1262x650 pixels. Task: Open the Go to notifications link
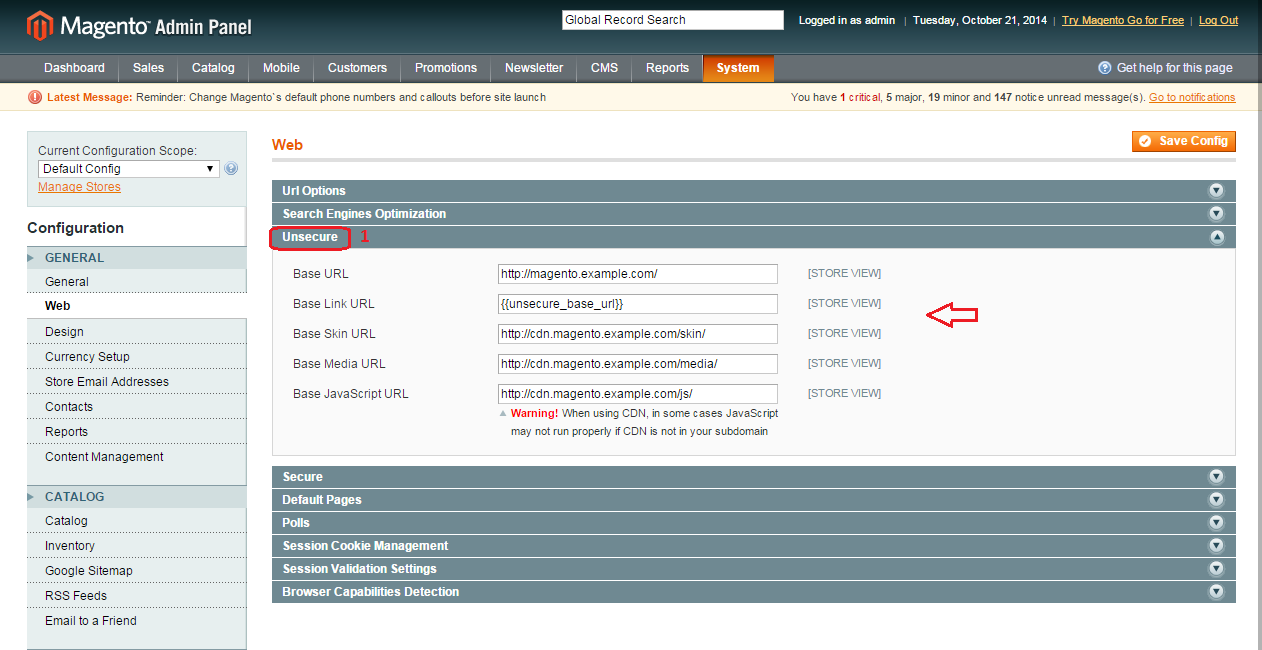coord(1192,97)
